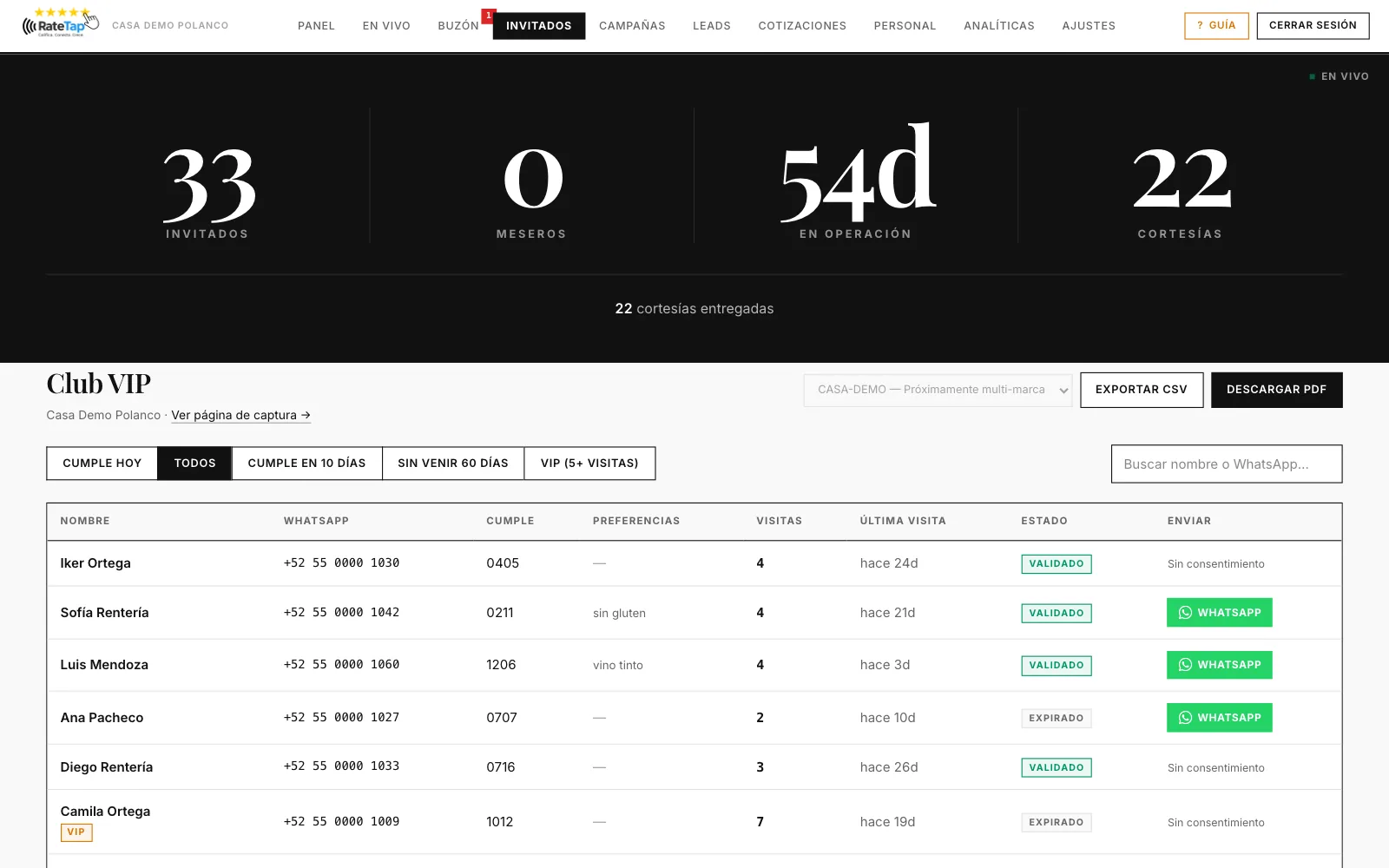
Task: Open Ver página de captura link
Action: [x=240, y=415]
